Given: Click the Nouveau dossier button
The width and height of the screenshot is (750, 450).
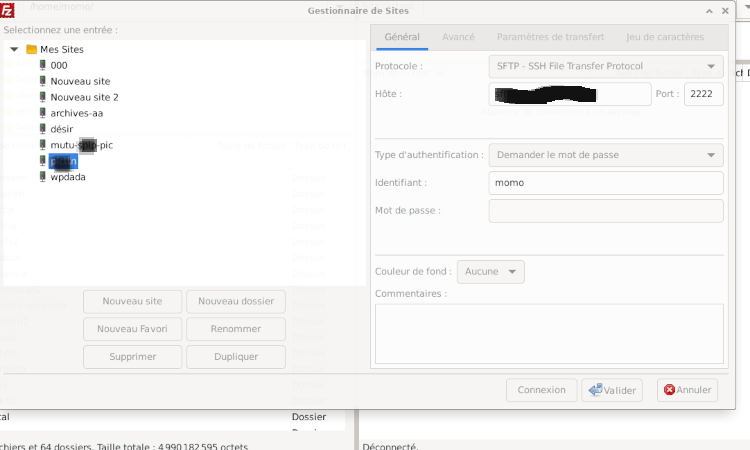Looking at the screenshot, I should [x=236, y=301].
